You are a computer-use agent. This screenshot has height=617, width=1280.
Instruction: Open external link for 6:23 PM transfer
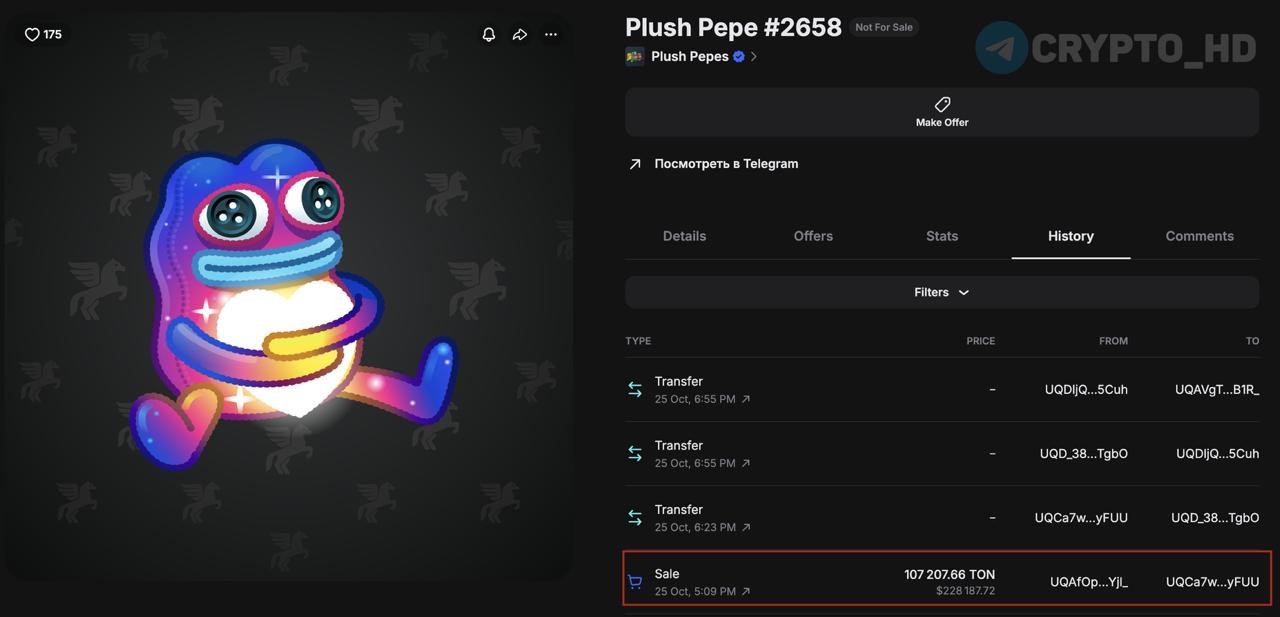(746, 528)
